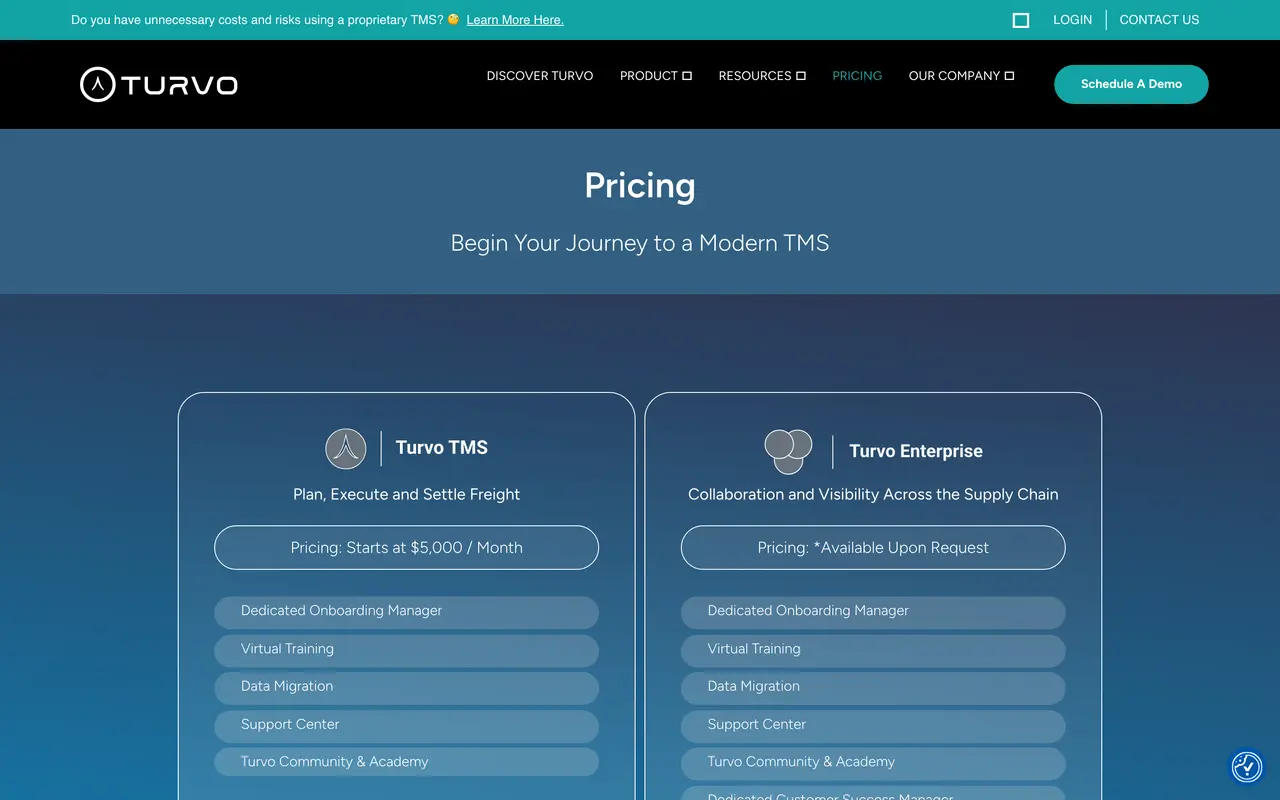Click TMS Support Center row

click(x=407, y=726)
